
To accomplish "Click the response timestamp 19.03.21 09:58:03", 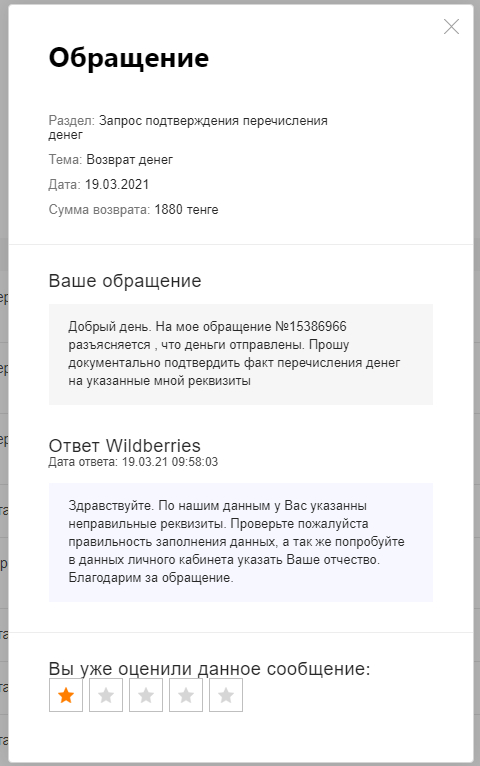I will (170, 462).
